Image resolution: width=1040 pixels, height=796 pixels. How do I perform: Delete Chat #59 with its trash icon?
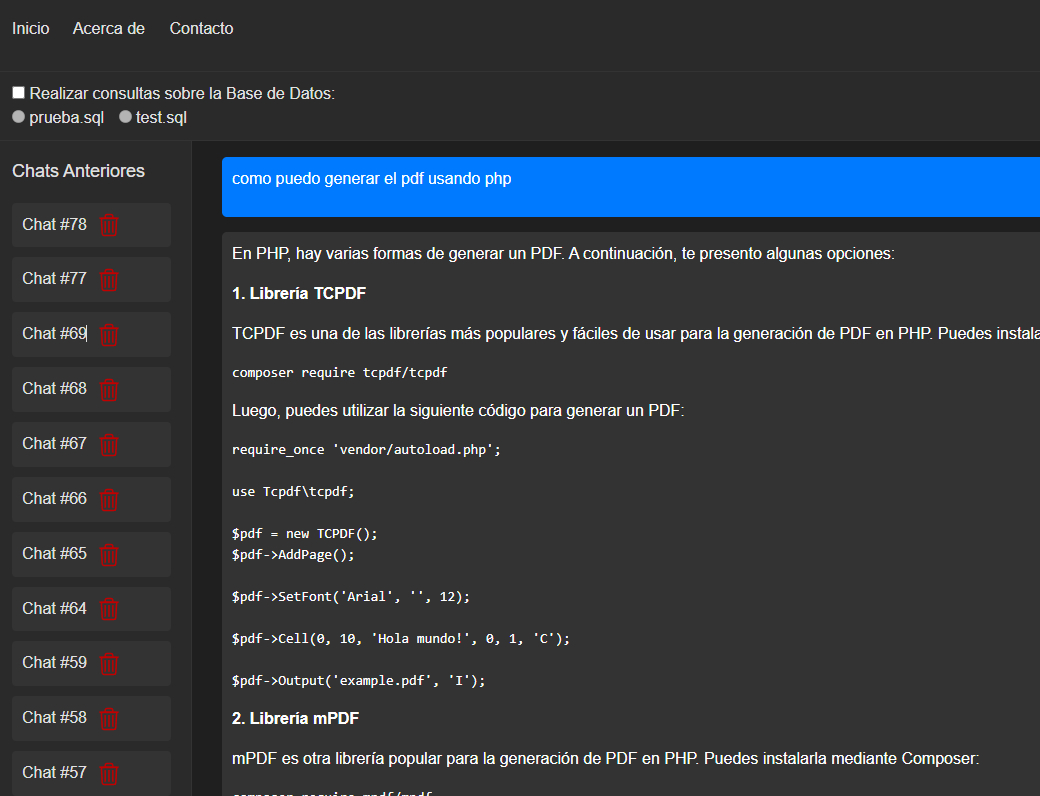(109, 664)
